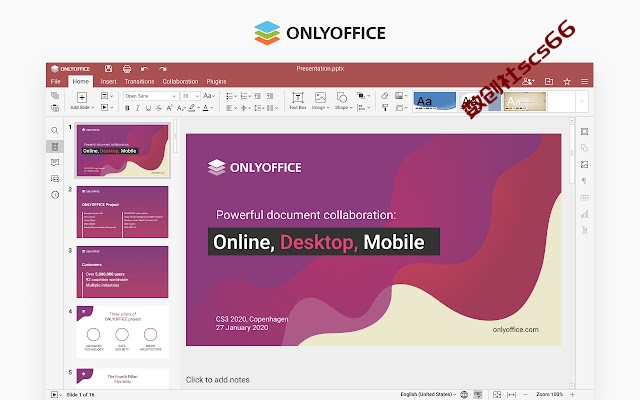Image resolution: width=640 pixels, height=400 pixels.
Task: Open Text Art settings in the right sidebar
Action: (x=584, y=231)
